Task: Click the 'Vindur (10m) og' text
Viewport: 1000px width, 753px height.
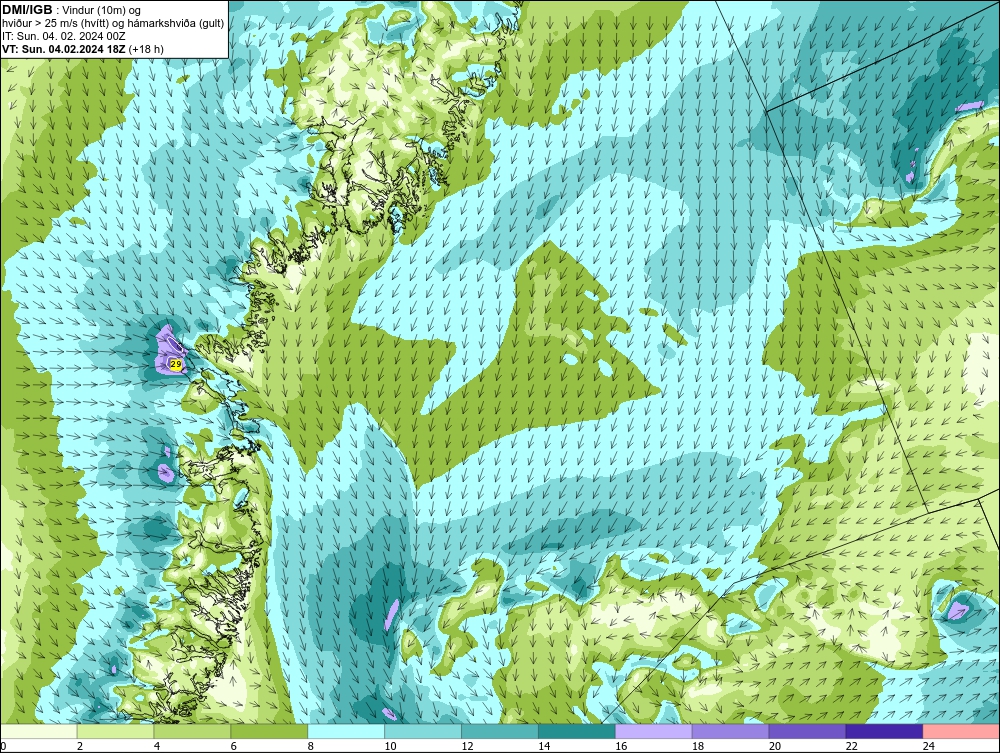Action: 103,11
